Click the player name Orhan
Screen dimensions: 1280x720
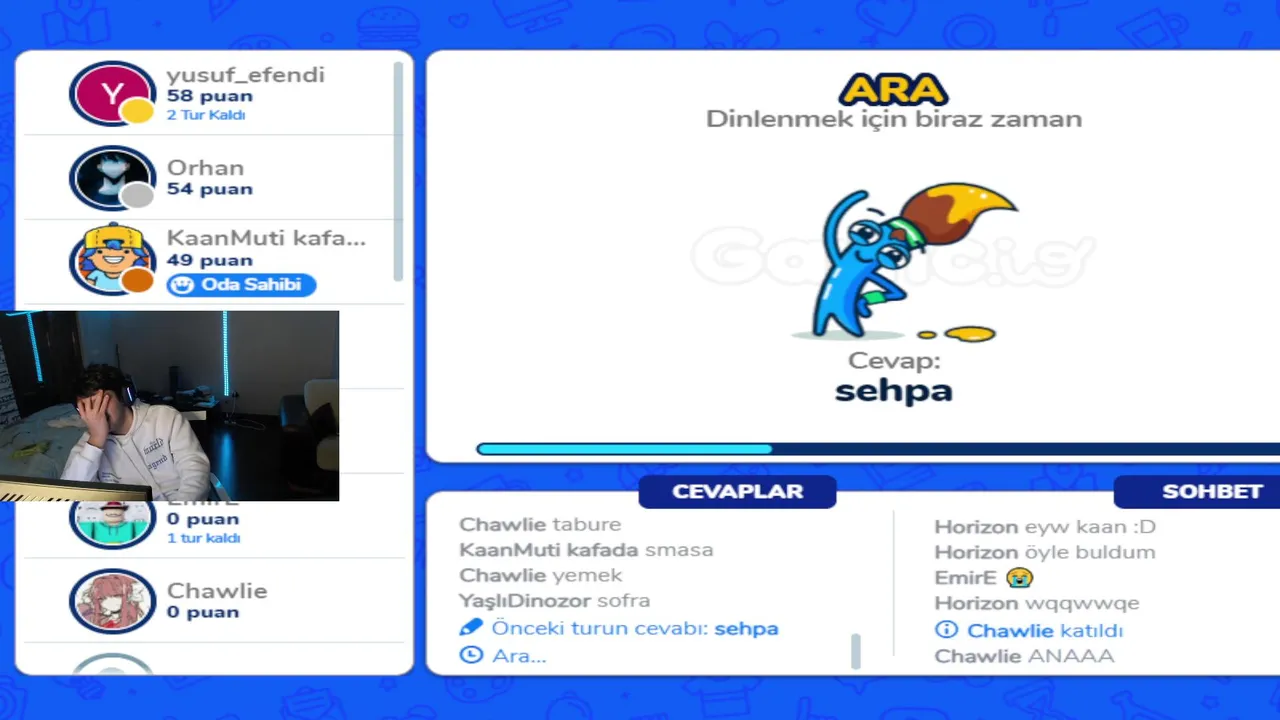click(x=205, y=167)
